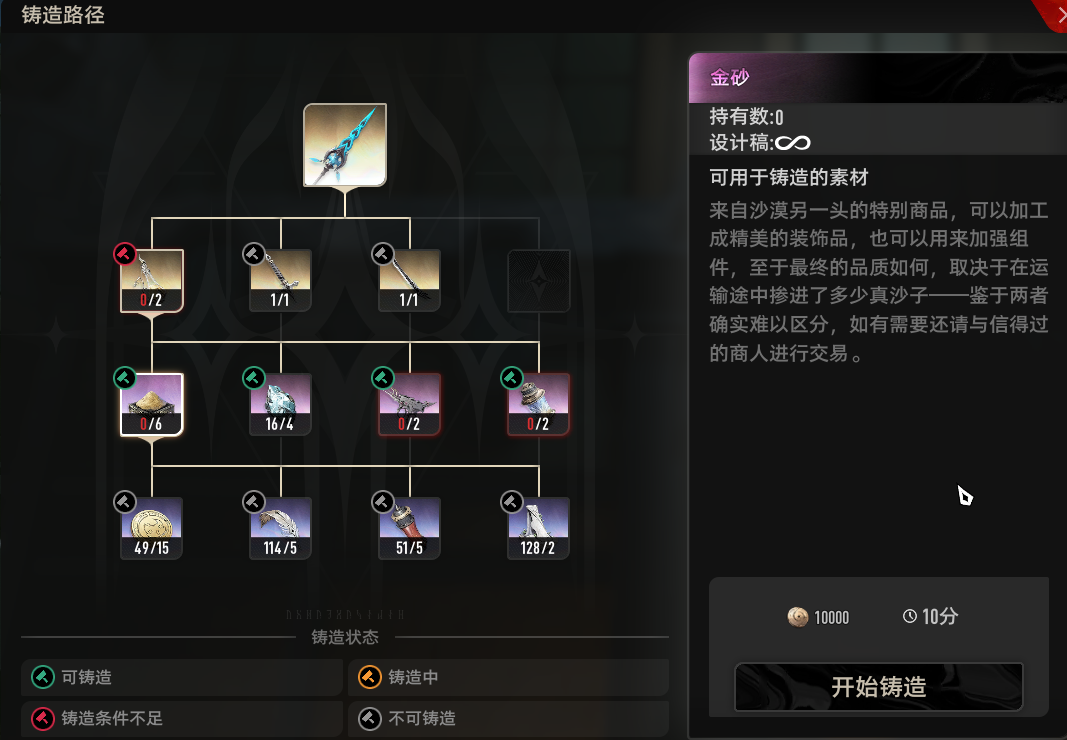Click the empty locked component slot
The image size is (1067, 740).
(x=538, y=280)
